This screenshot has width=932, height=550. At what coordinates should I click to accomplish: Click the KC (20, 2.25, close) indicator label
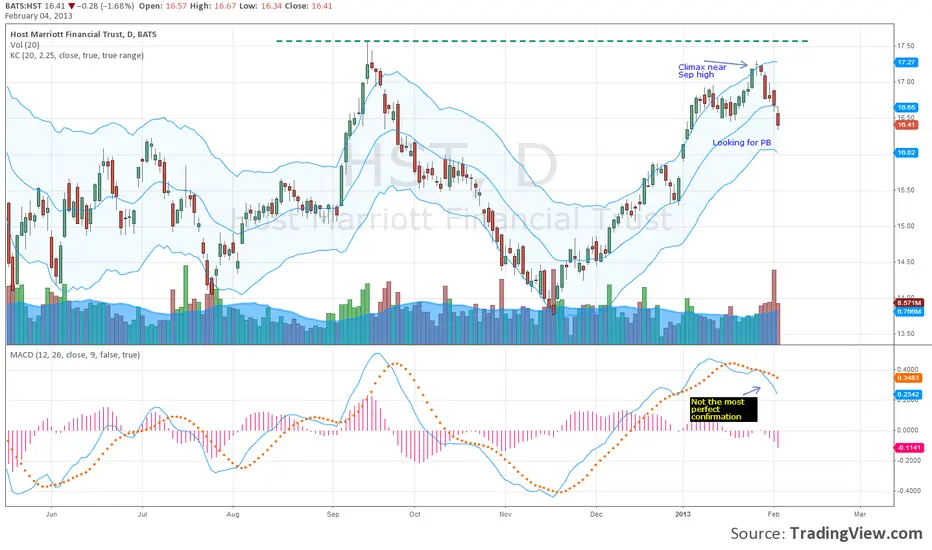77,55
